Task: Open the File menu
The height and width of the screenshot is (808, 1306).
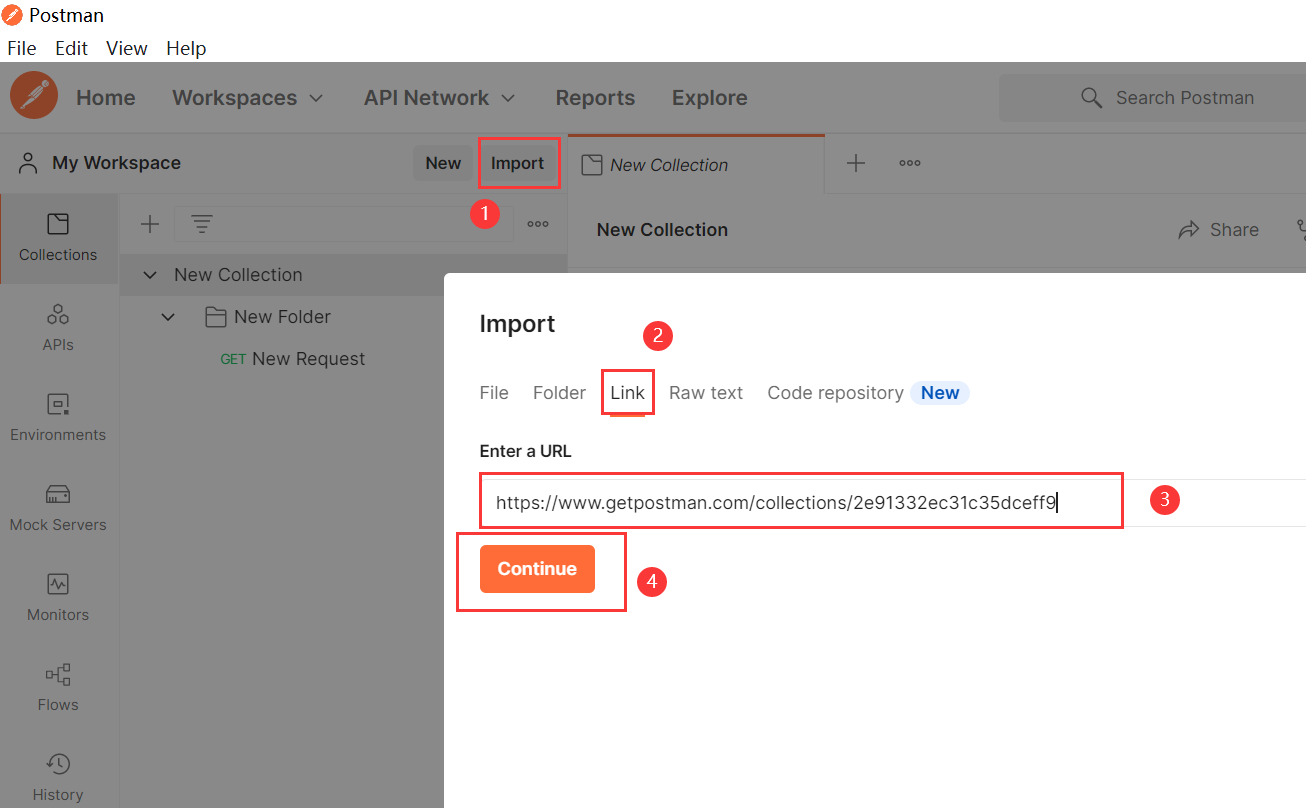Action: click(x=22, y=48)
